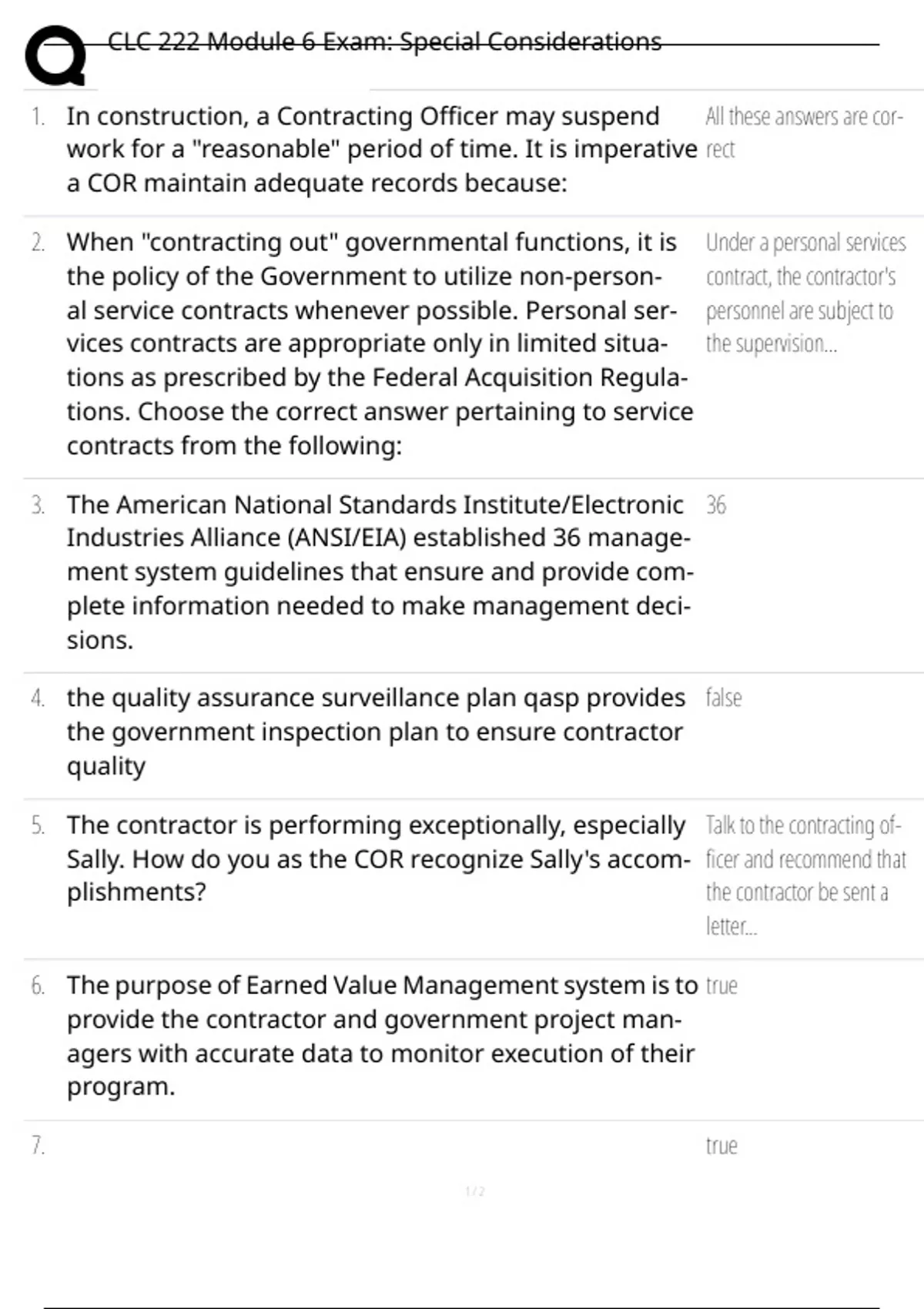Click question 4 about the QASP

point(376,731)
